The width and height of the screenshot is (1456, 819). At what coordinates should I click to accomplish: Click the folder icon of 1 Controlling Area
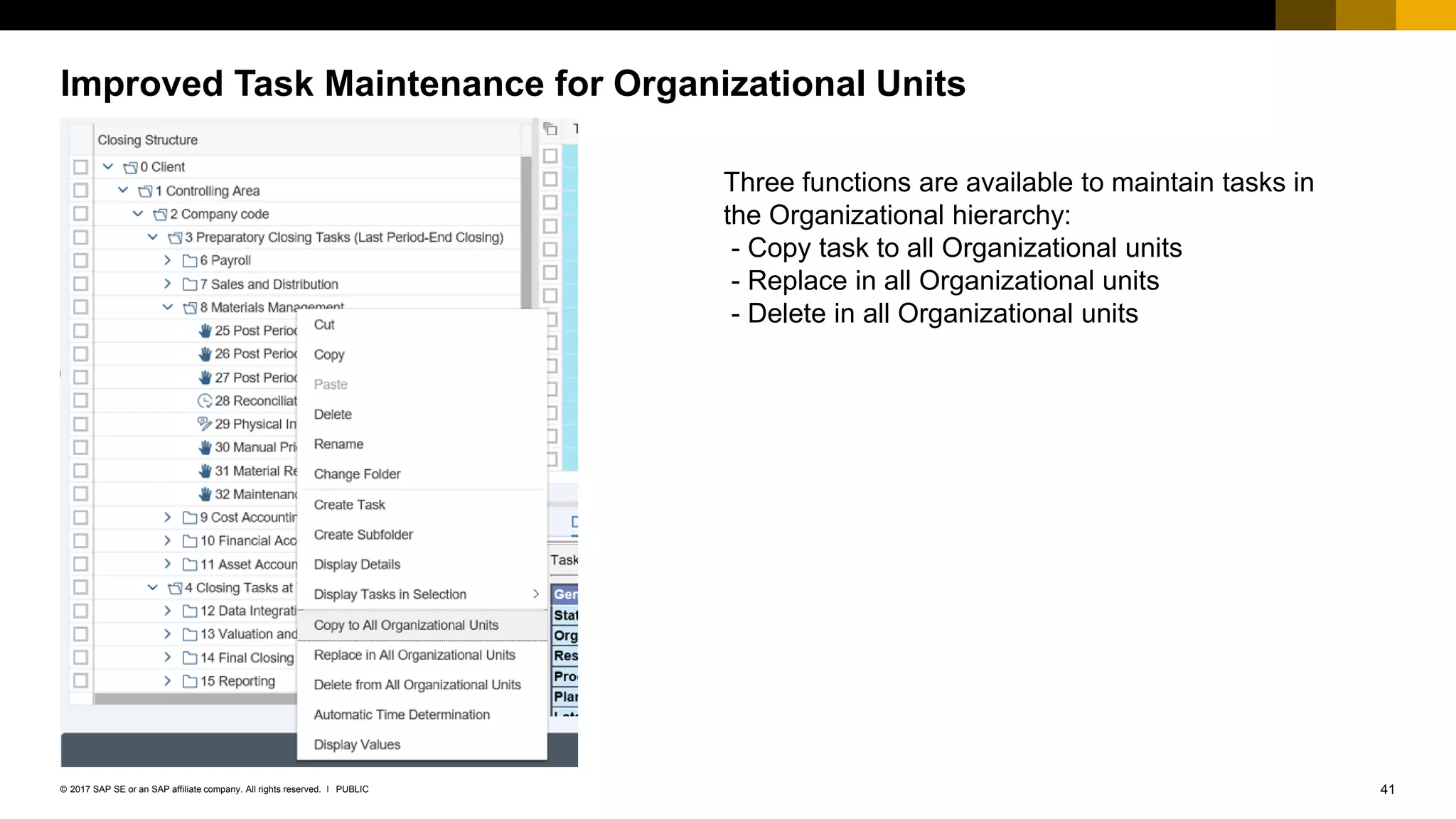pyautogui.click(x=145, y=191)
